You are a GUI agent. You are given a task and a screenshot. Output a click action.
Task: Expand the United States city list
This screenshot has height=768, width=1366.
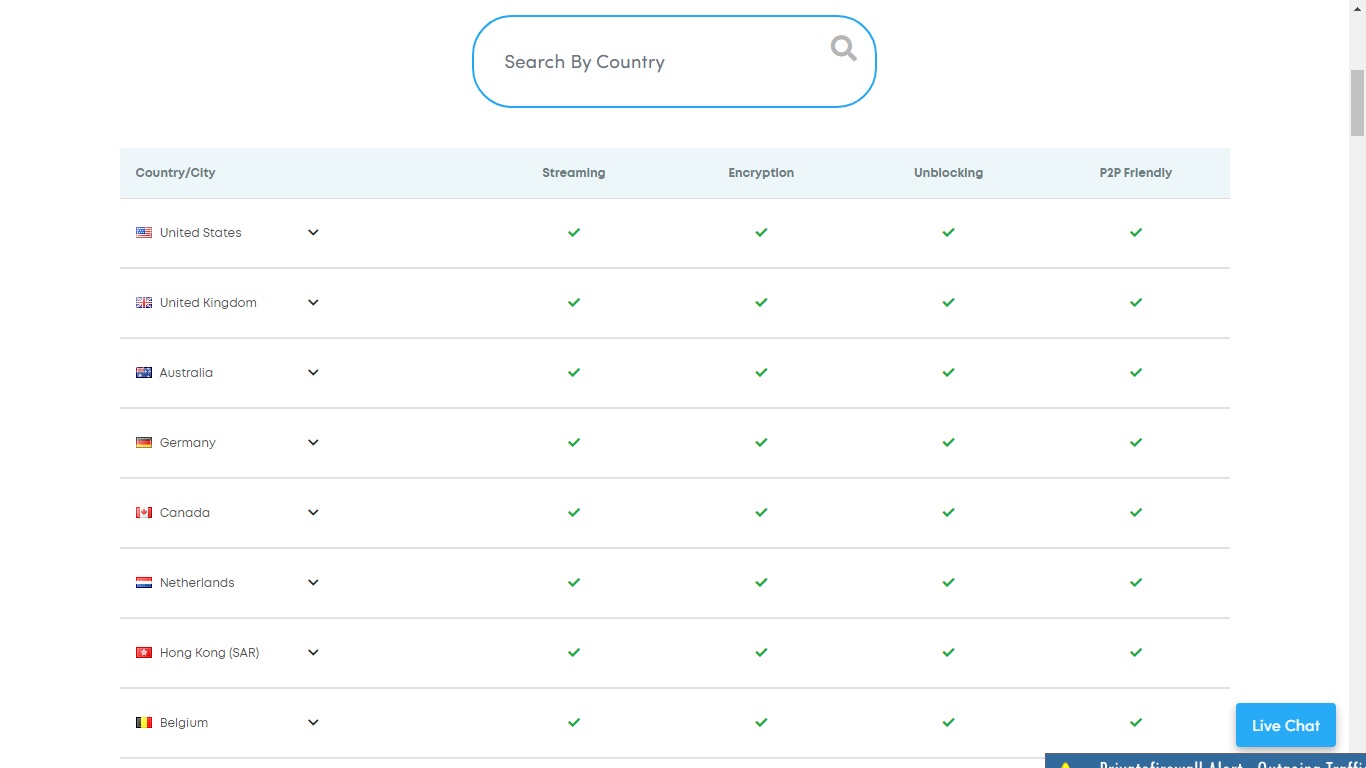click(313, 232)
